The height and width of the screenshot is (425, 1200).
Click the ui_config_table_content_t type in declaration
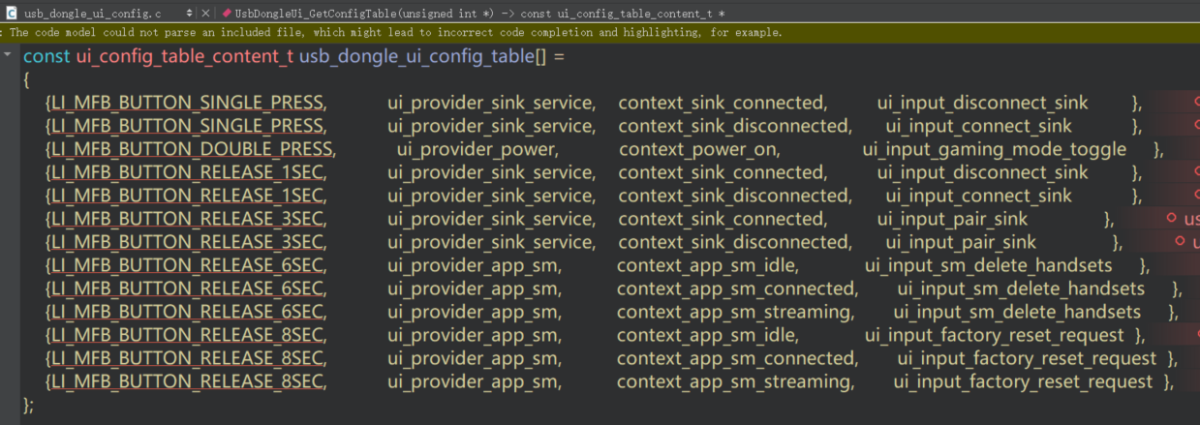(x=185, y=56)
